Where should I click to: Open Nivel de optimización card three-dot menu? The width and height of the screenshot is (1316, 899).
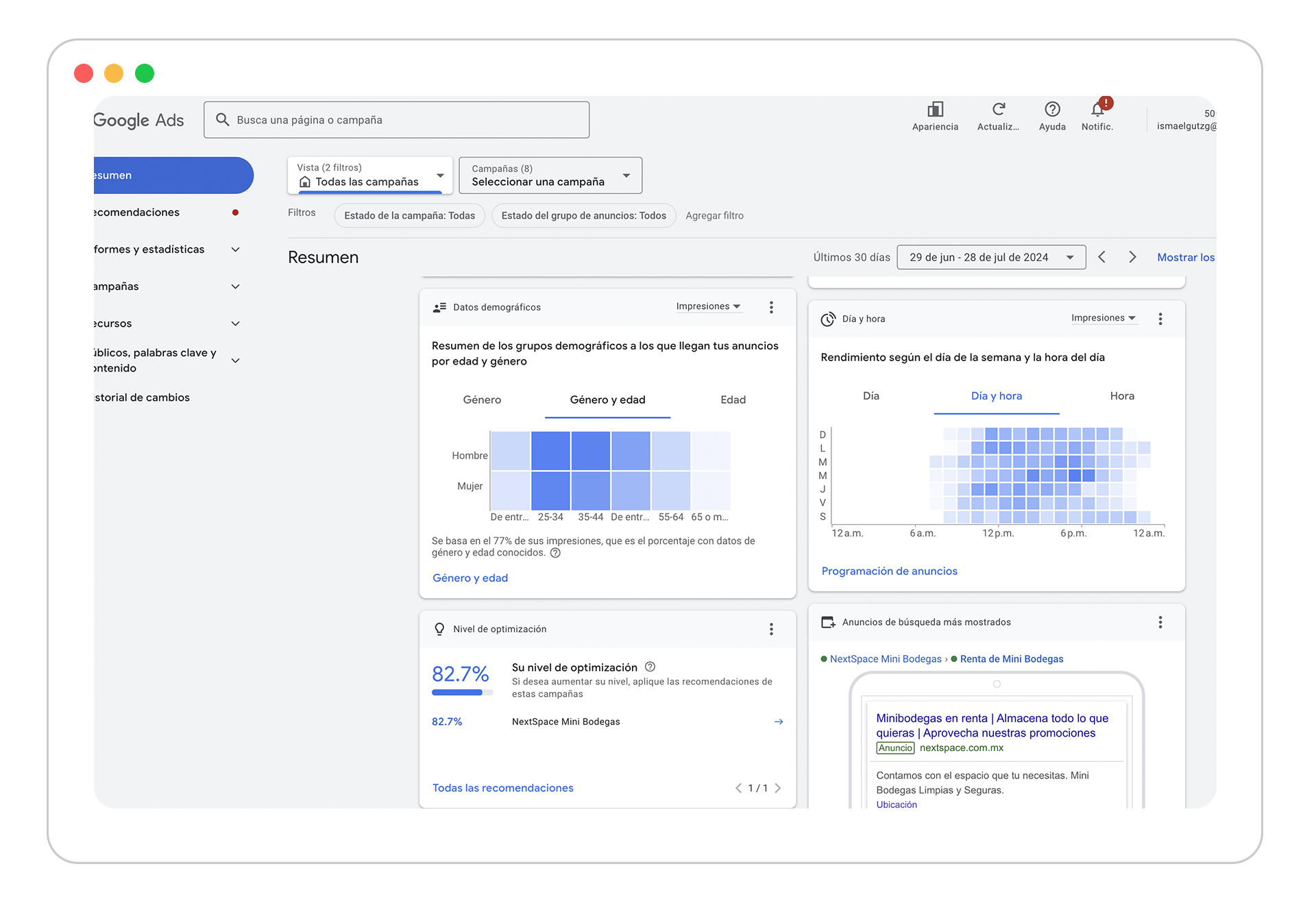click(x=771, y=630)
